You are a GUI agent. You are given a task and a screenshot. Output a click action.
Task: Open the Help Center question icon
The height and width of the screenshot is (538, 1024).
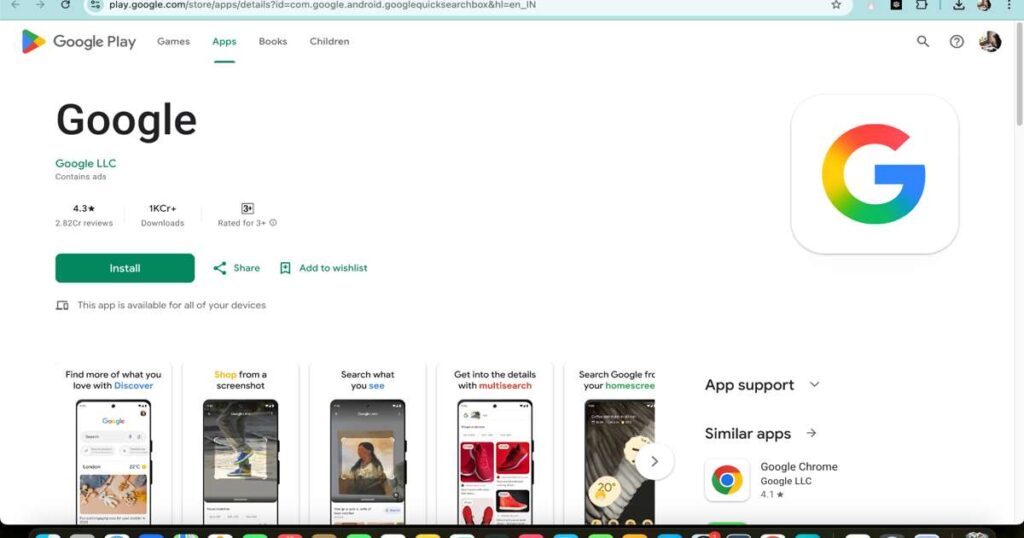[x=957, y=41]
